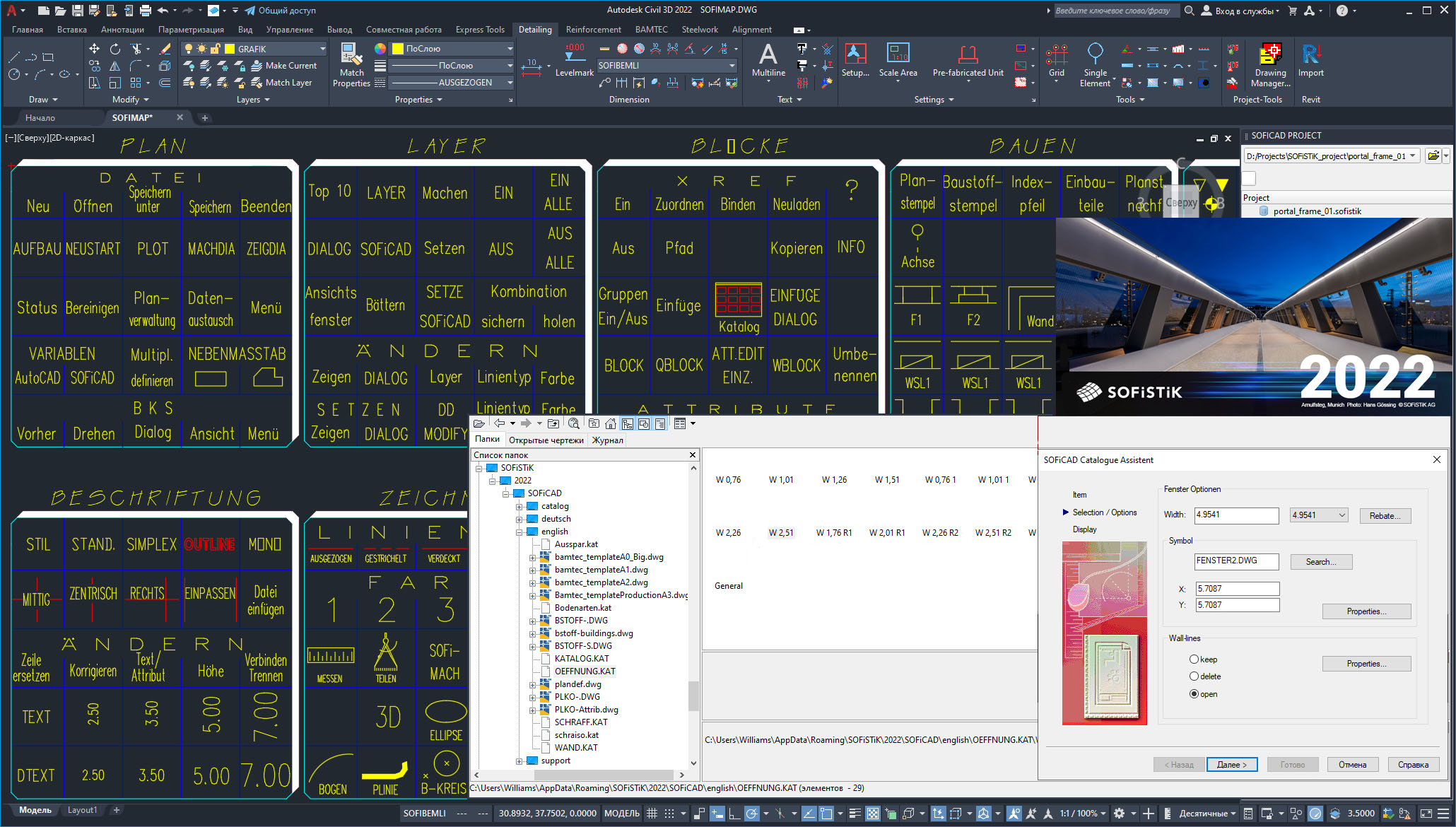This screenshot has height=827, width=1456.
Task: Open the project path dropdown in SOFiCAD Project
Action: click(x=1413, y=156)
